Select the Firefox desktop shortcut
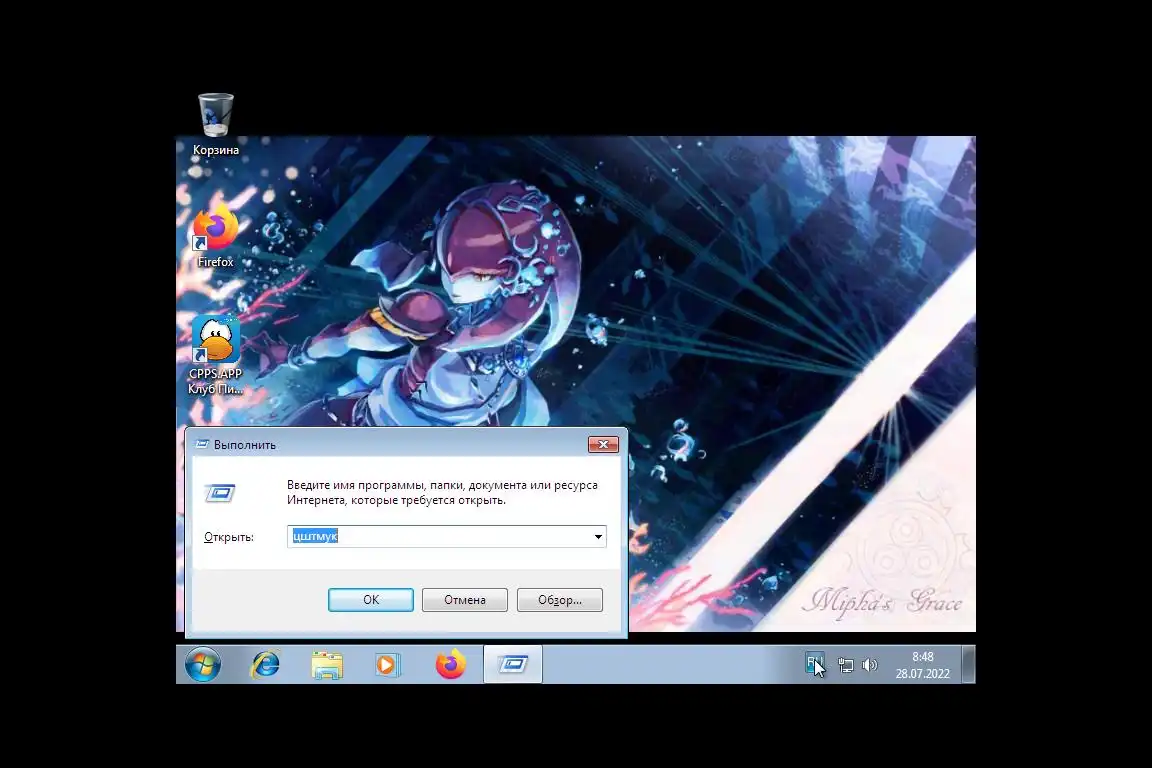 click(x=215, y=237)
